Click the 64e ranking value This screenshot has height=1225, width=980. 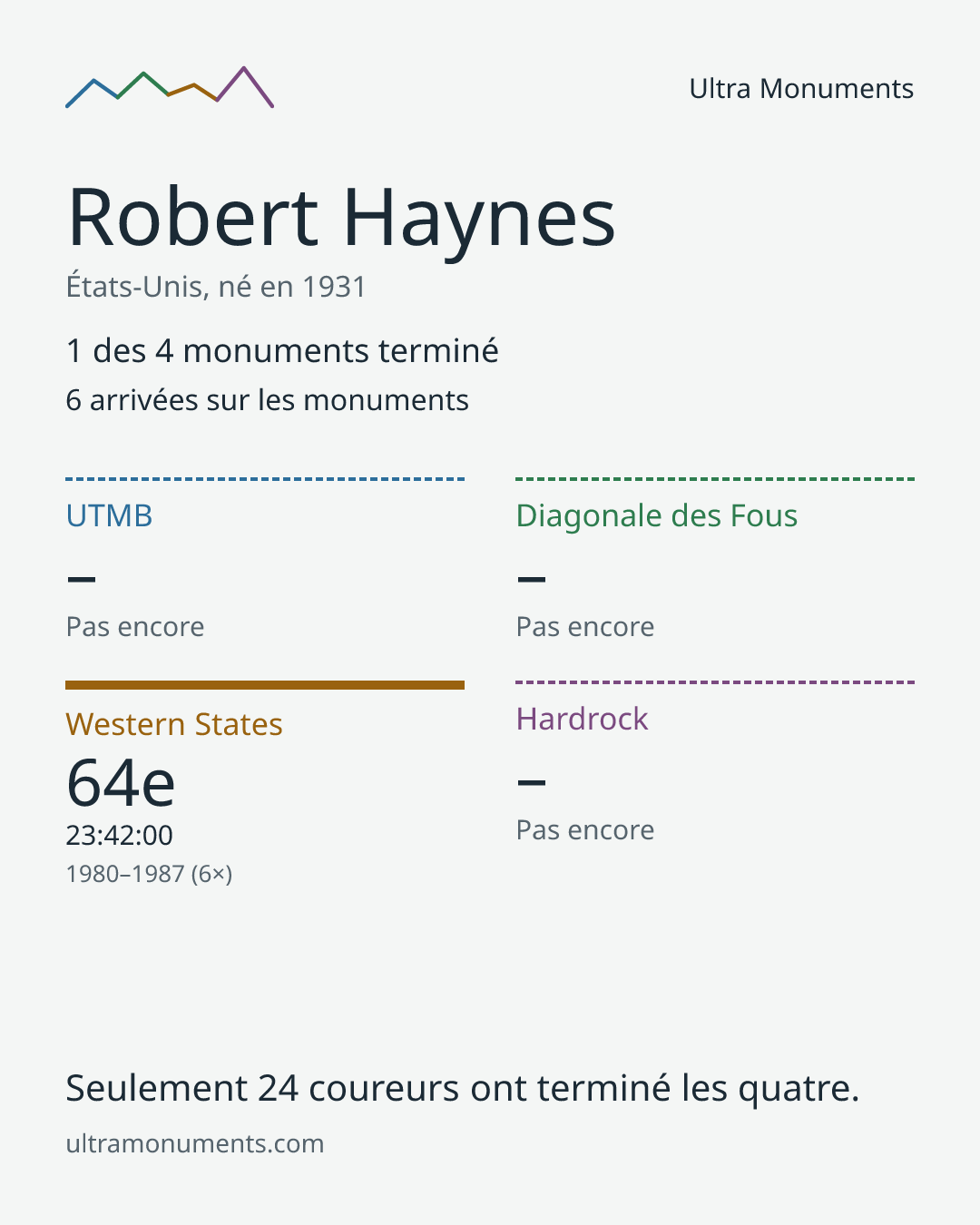(121, 783)
